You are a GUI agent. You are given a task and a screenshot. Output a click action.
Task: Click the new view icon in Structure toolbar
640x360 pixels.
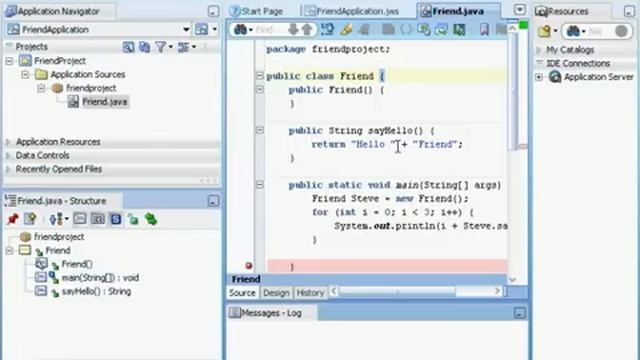click(30, 219)
